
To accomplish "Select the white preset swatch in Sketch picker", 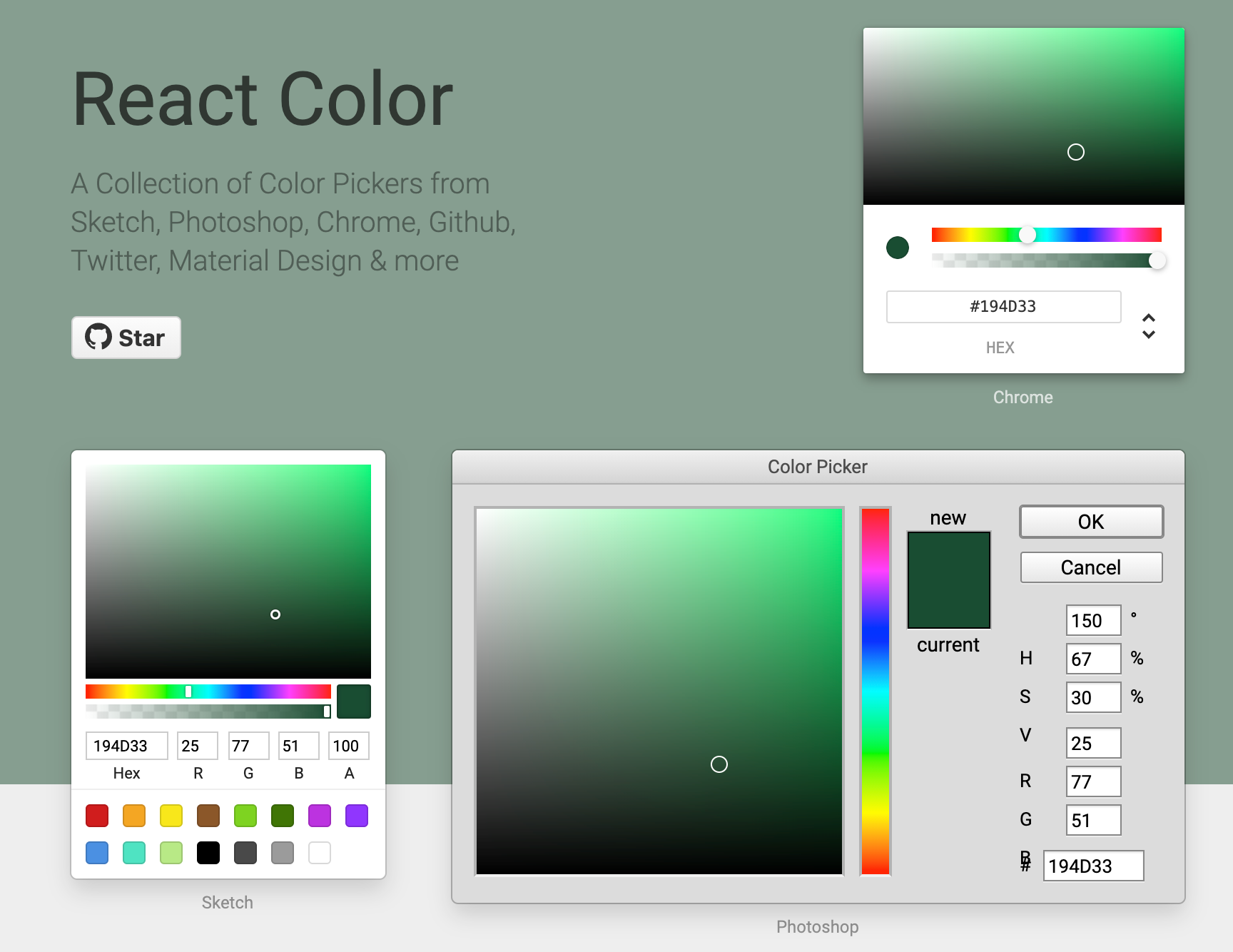I will coord(319,852).
